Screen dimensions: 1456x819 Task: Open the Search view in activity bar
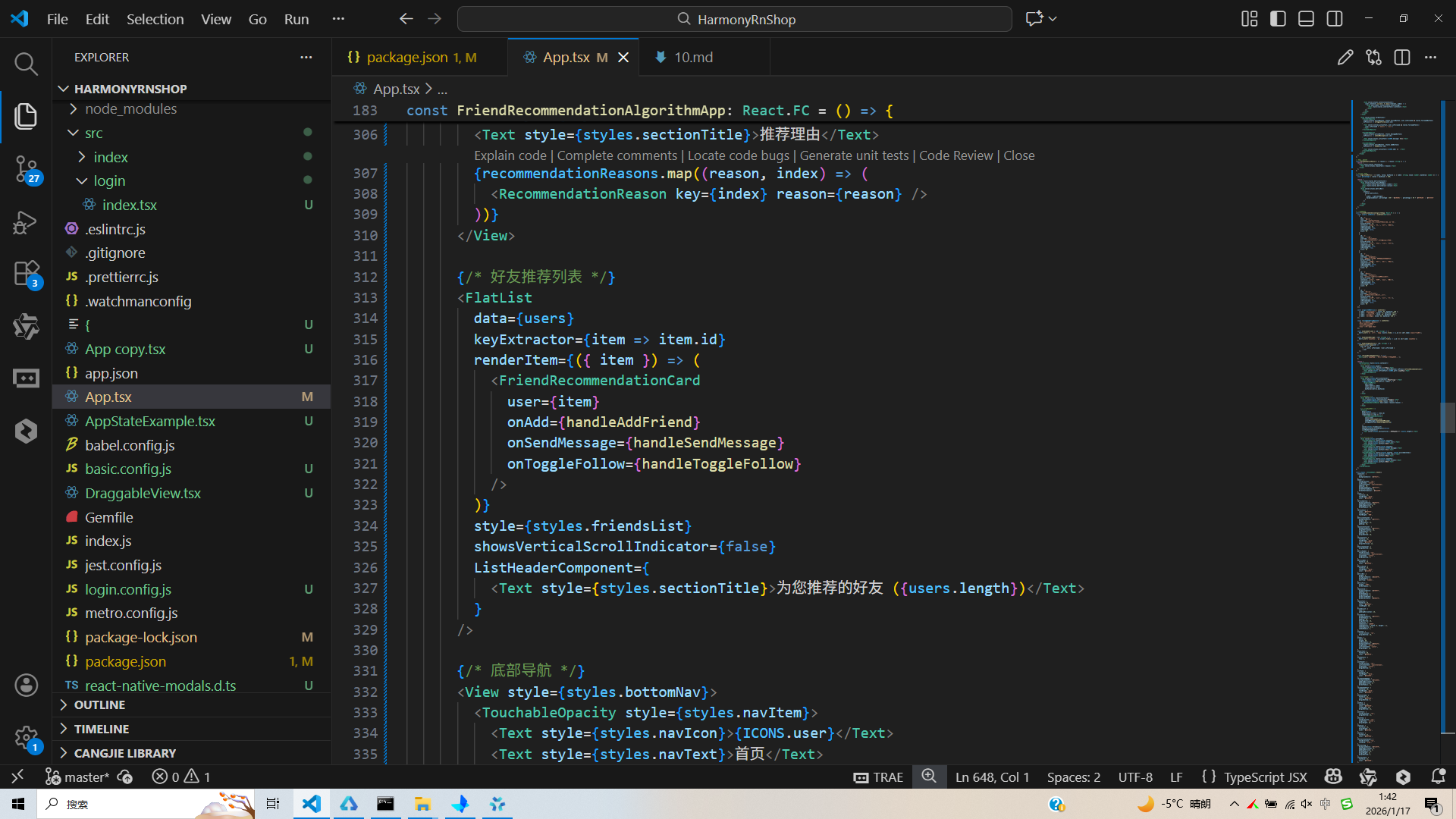pos(26,64)
